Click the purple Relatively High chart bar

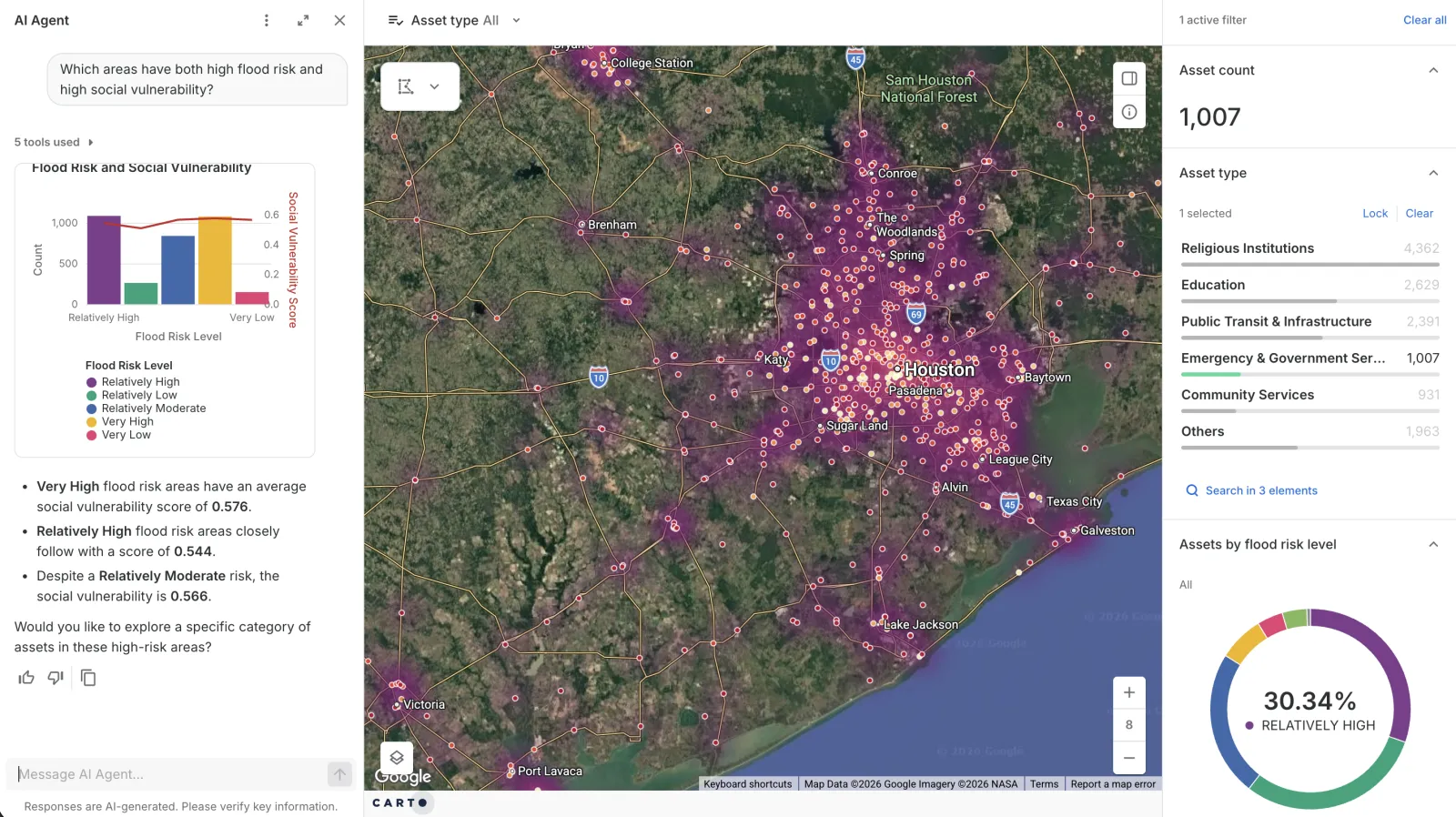click(x=104, y=260)
